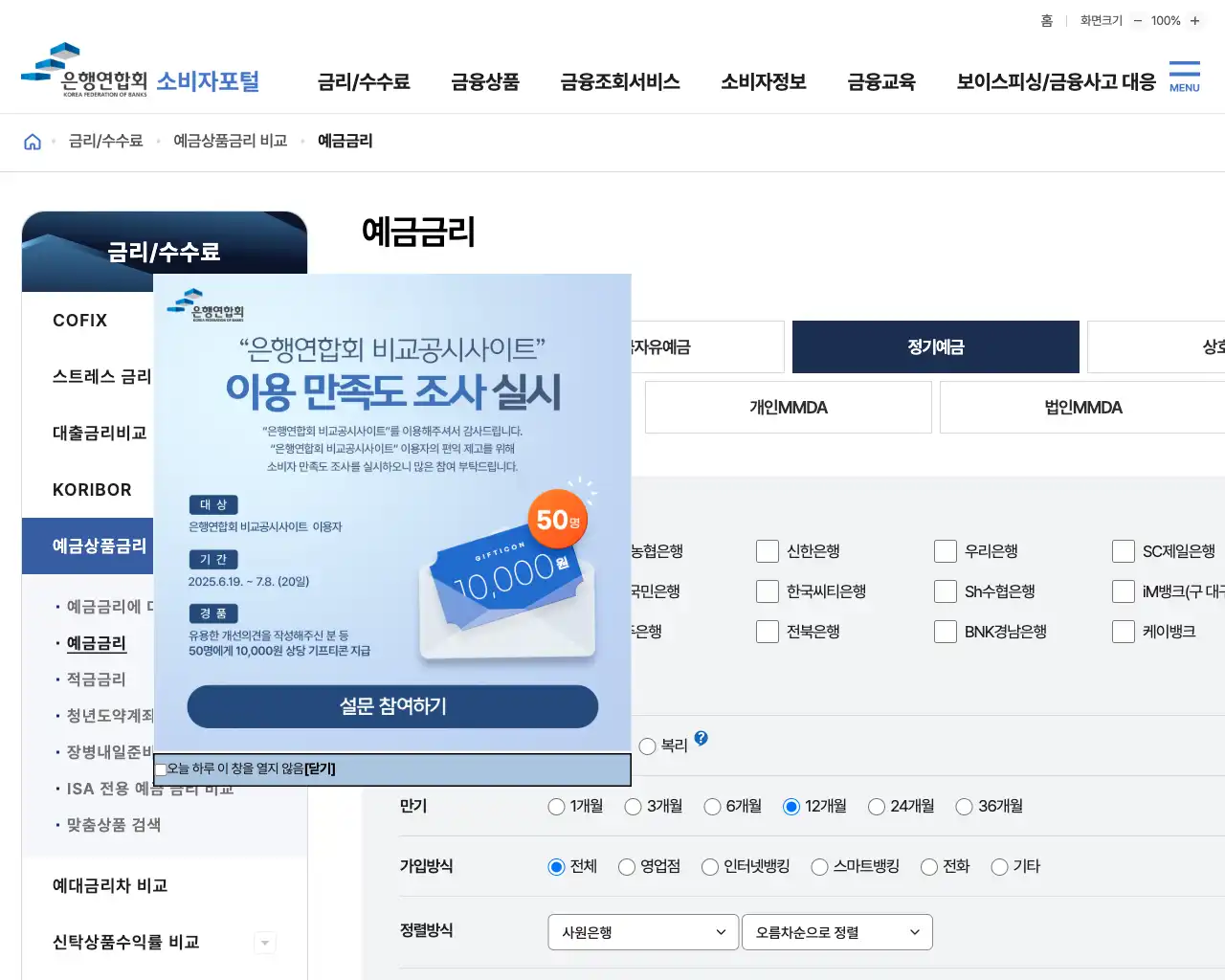Image resolution: width=1225 pixels, height=980 pixels.
Task: Open the hamburger MENU icon
Action: click(x=1184, y=77)
